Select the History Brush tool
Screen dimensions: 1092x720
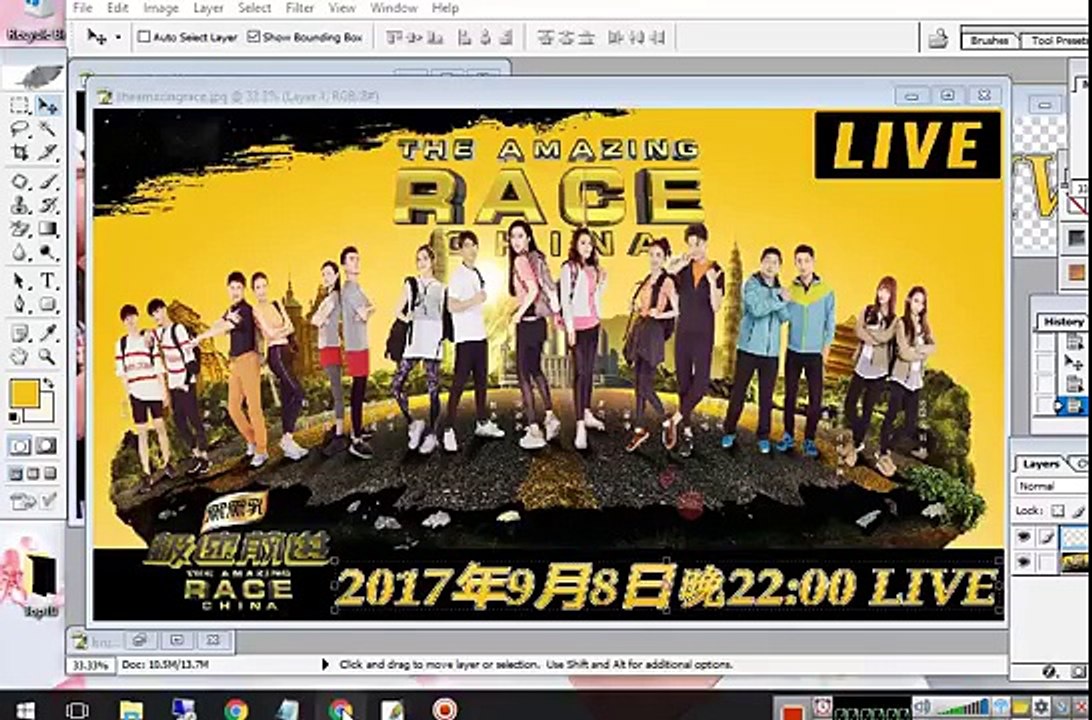pos(47,205)
